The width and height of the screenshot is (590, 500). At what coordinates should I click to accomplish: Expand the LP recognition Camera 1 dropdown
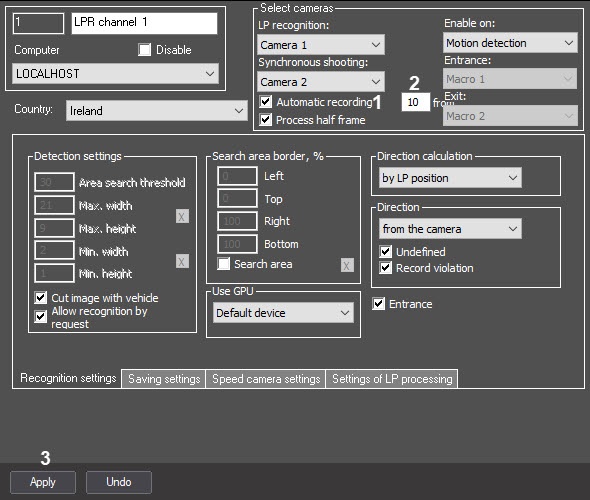point(321,45)
